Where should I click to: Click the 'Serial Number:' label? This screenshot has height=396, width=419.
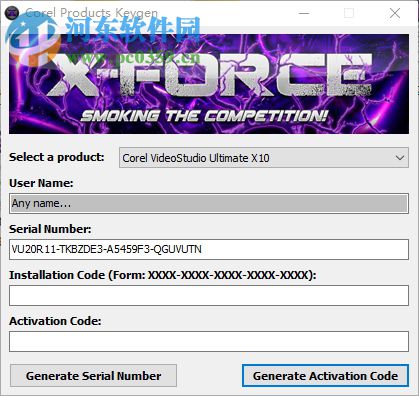click(x=50, y=229)
